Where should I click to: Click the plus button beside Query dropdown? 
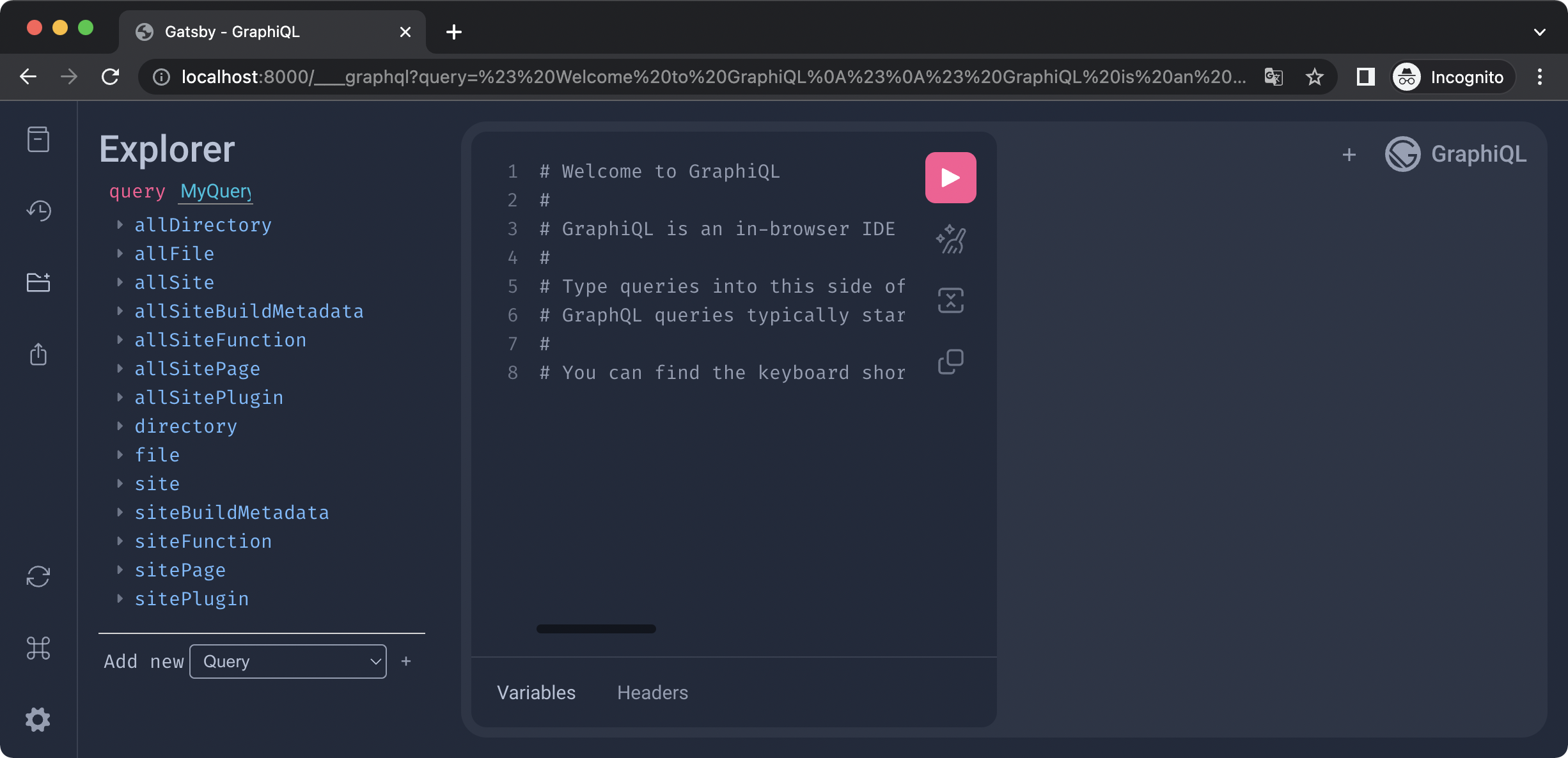(406, 661)
